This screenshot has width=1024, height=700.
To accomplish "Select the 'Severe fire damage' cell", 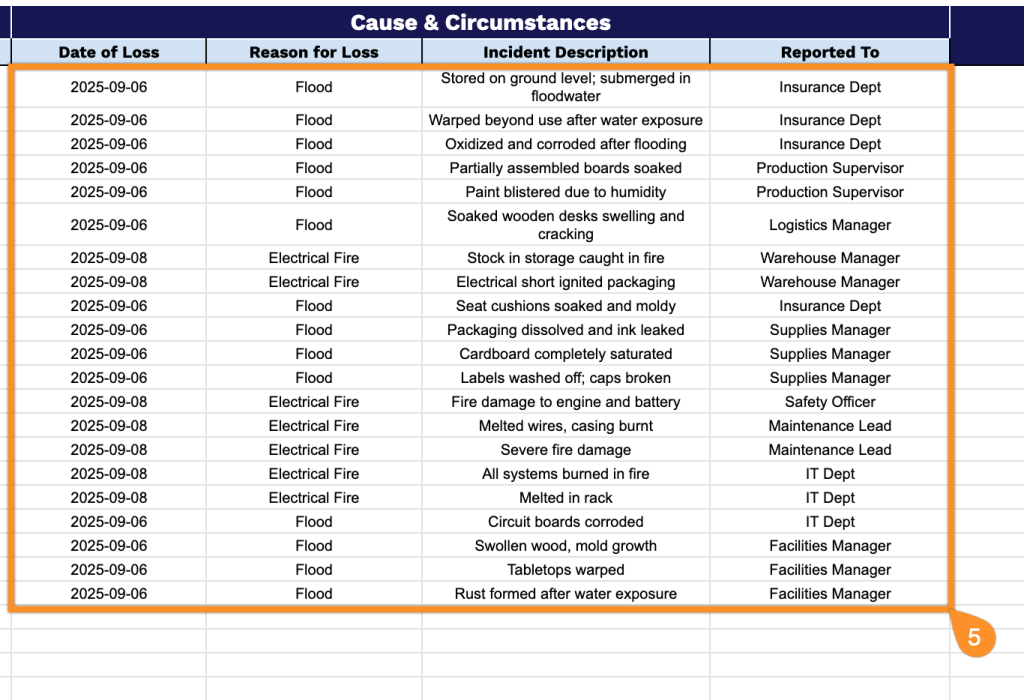I will click(x=566, y=450).
